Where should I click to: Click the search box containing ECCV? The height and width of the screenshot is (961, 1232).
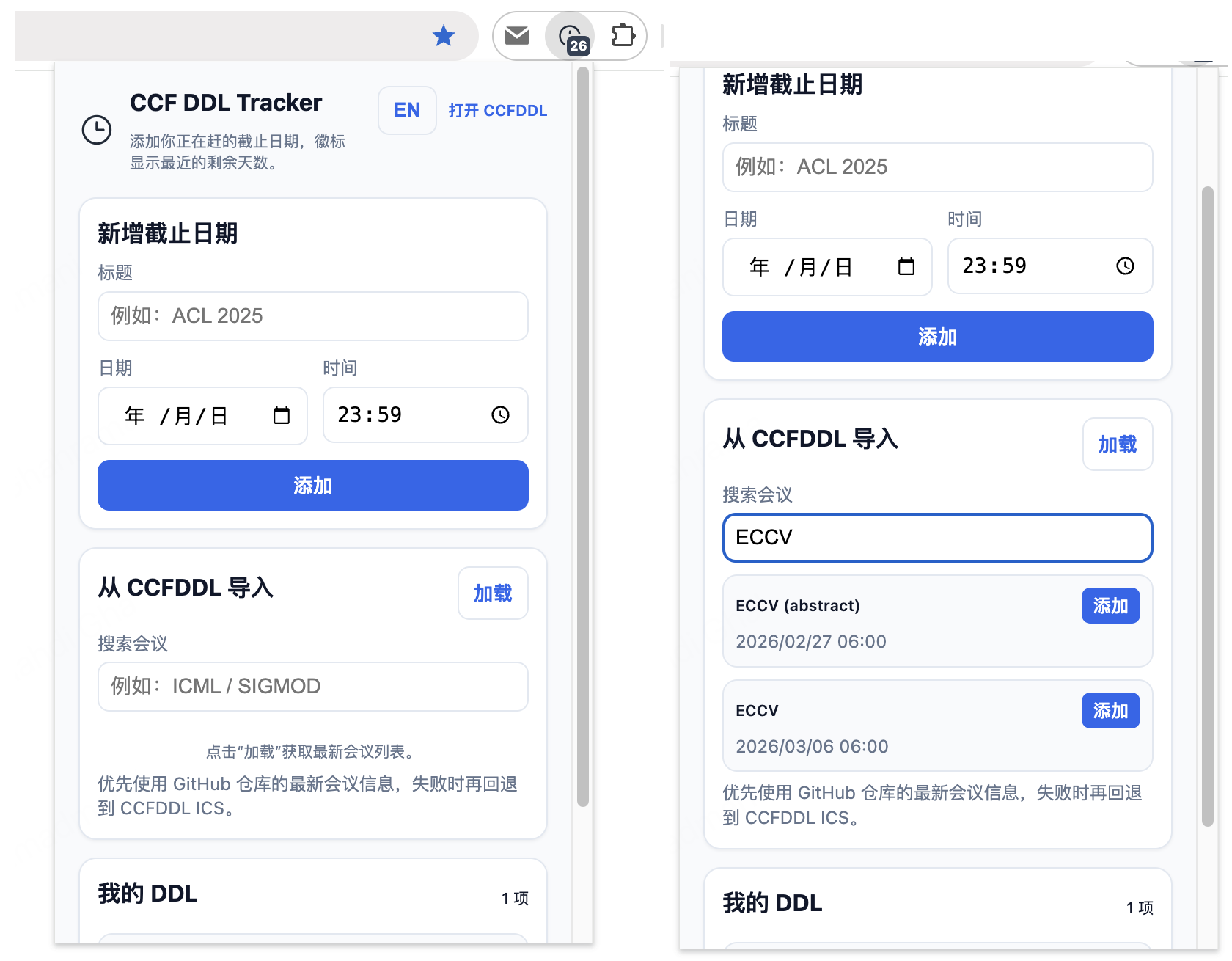pyautogui.click(x=937, y=538)
